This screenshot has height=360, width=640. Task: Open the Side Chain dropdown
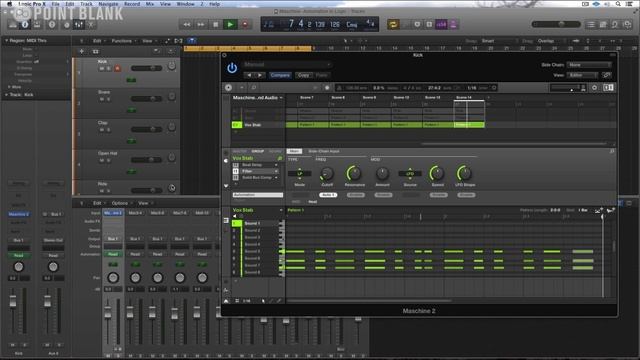pyautogui.click(x=589, y=65)
